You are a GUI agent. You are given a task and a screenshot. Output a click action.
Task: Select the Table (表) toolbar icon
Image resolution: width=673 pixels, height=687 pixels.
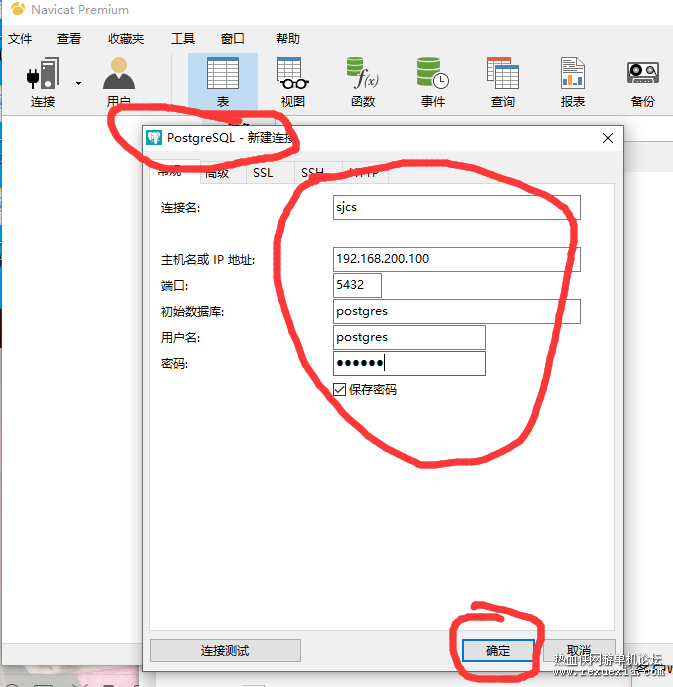[223, 73]
